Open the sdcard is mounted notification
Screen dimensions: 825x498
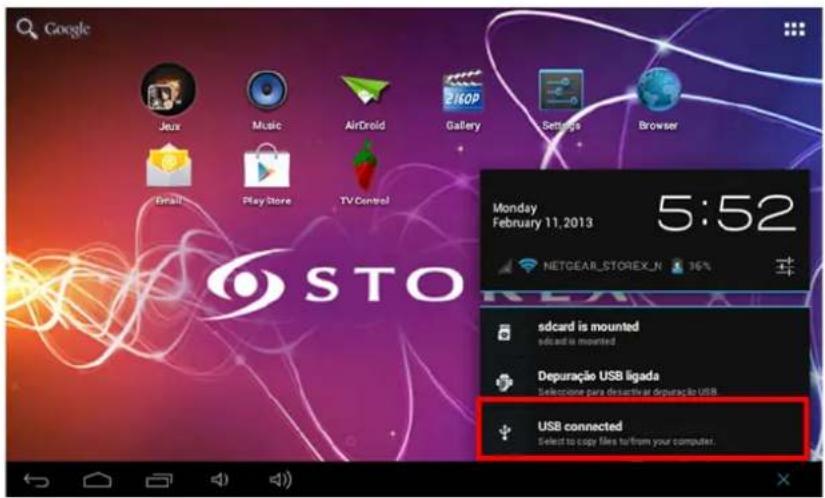645,333
